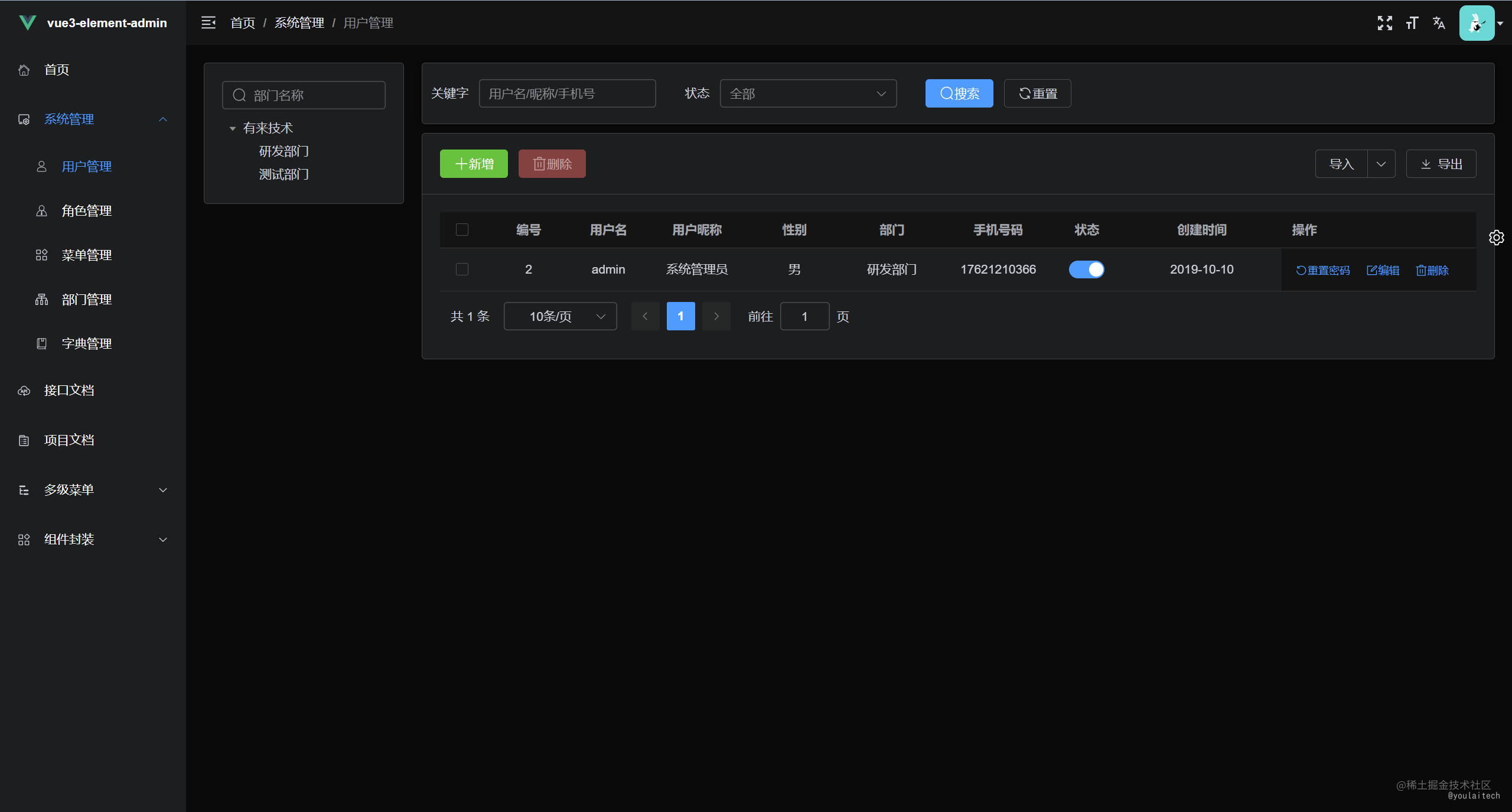Open language translation icon
This screenshot has width=1512, height=812.
(x=1439, y=23)
